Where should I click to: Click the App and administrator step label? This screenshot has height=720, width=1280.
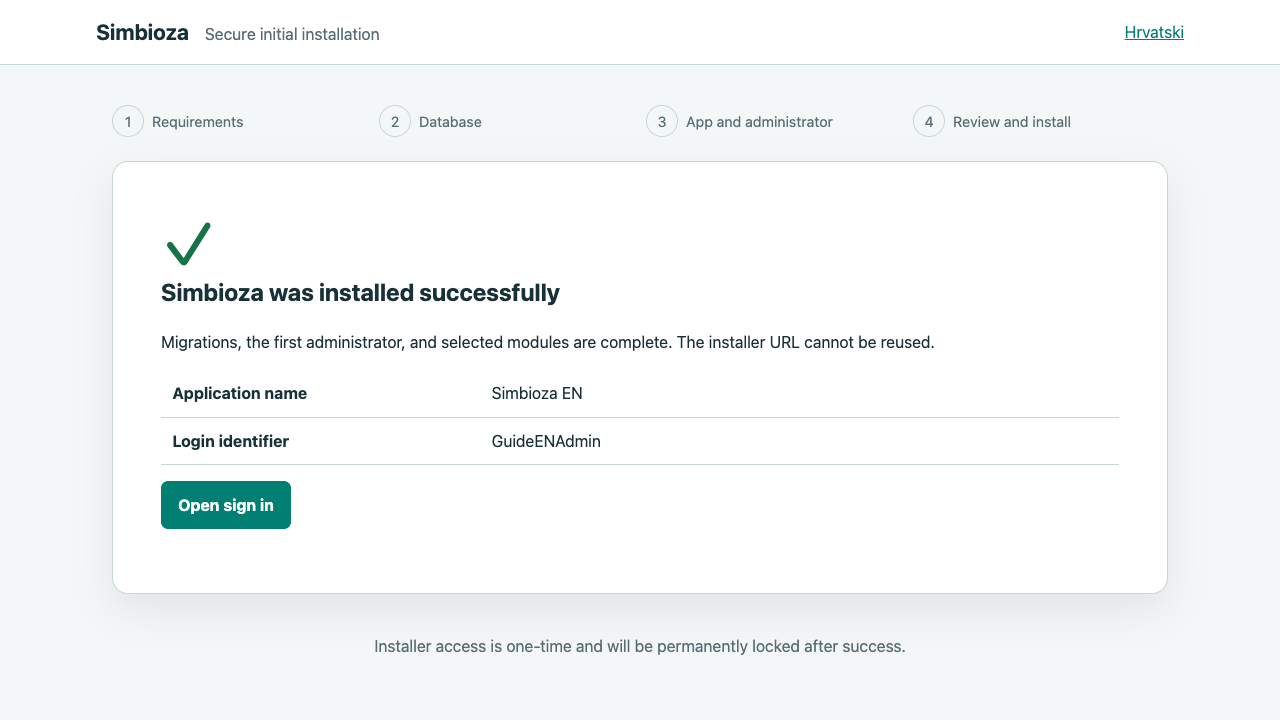tap(759, 122)
